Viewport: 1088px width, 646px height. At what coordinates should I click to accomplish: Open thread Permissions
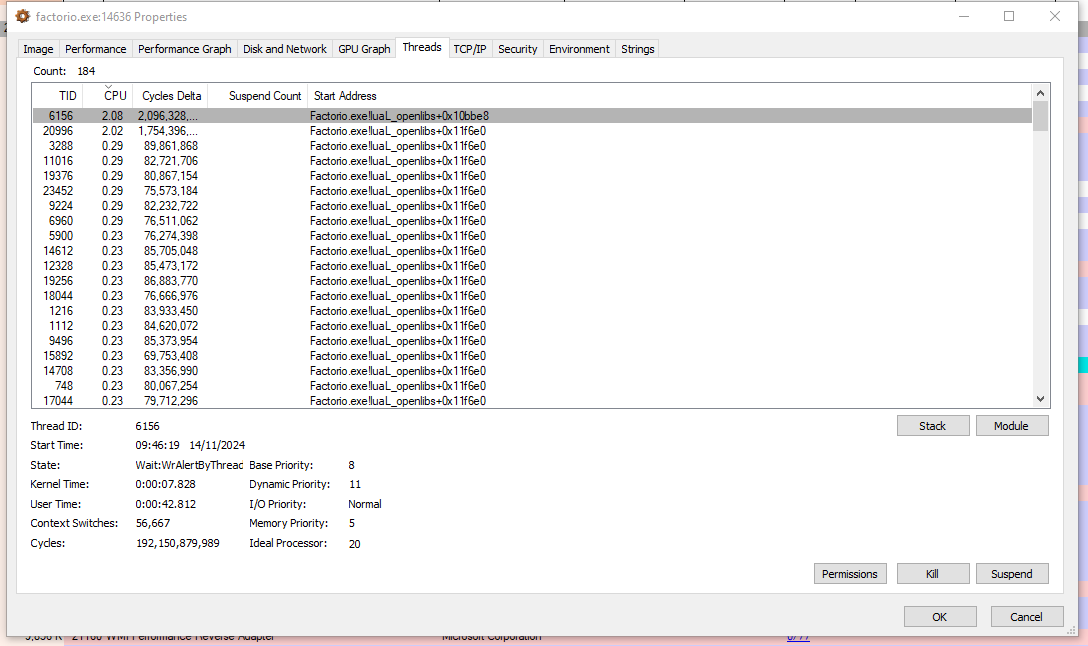coord(849,574)
